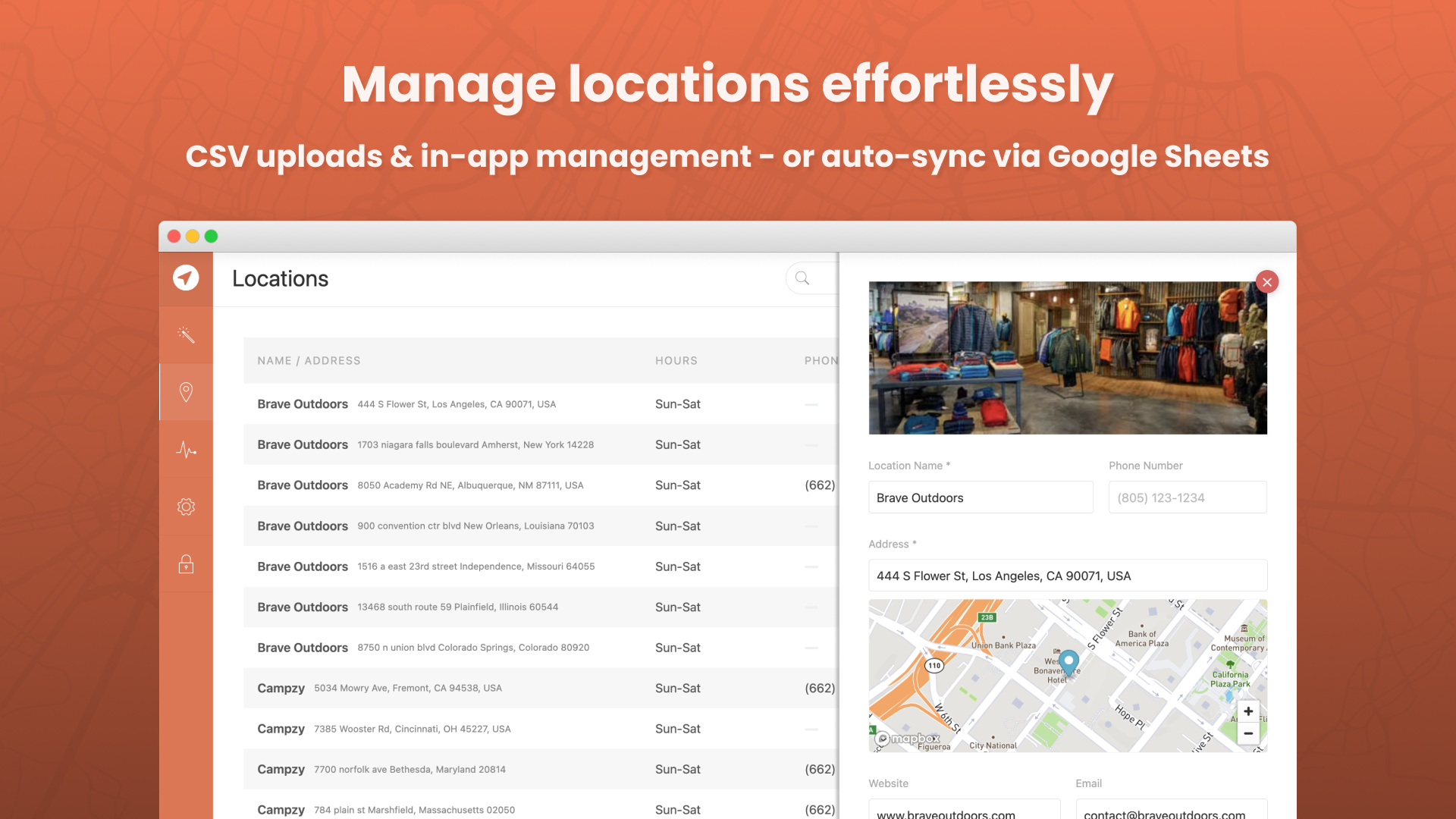Click the green maximize window button

(x=212, y=236)
